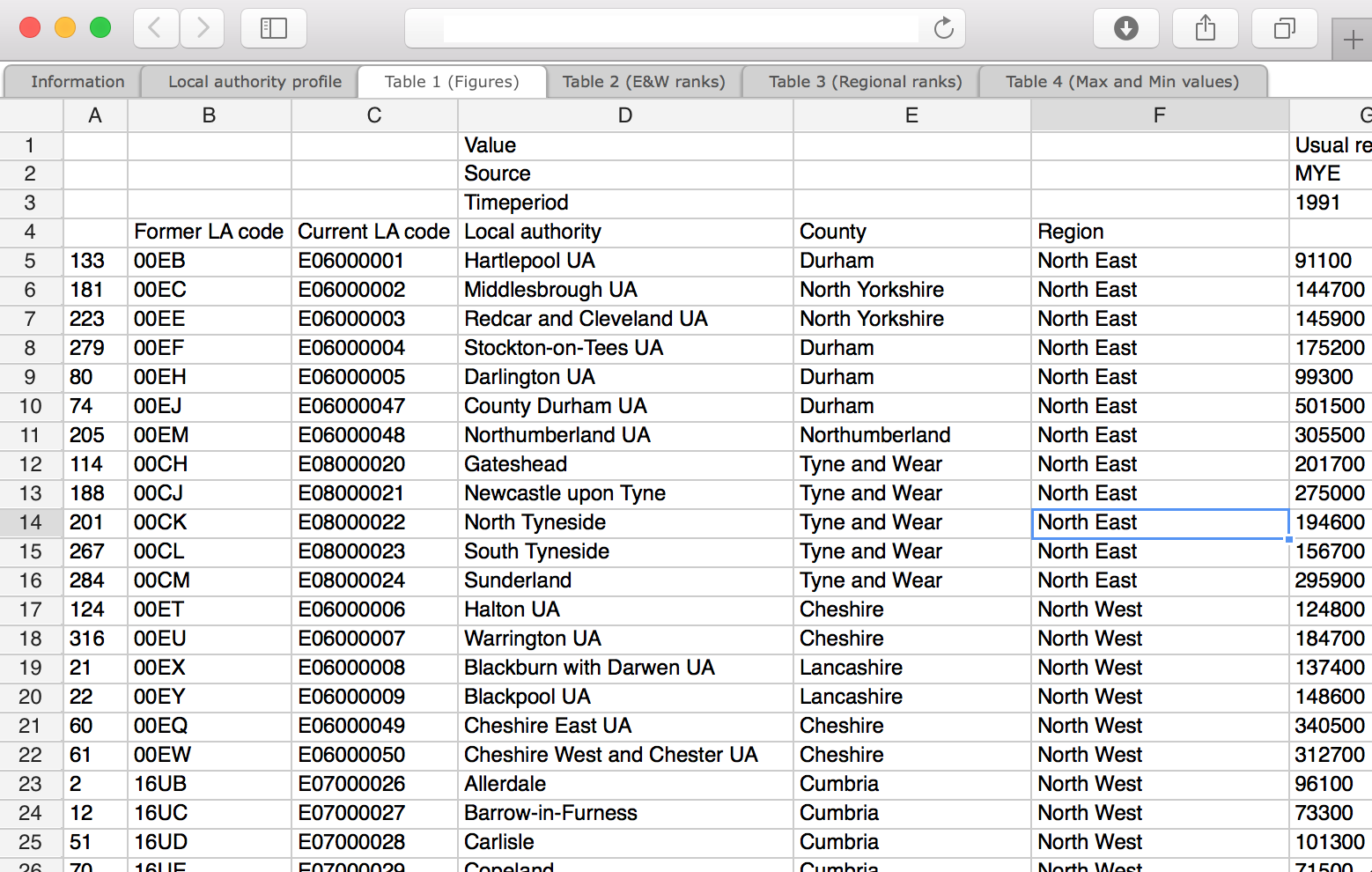Image resolution: width=1372 pixels, height=872 pixels.
Task: Show all open tabs overview
Action: [1284, 27]
